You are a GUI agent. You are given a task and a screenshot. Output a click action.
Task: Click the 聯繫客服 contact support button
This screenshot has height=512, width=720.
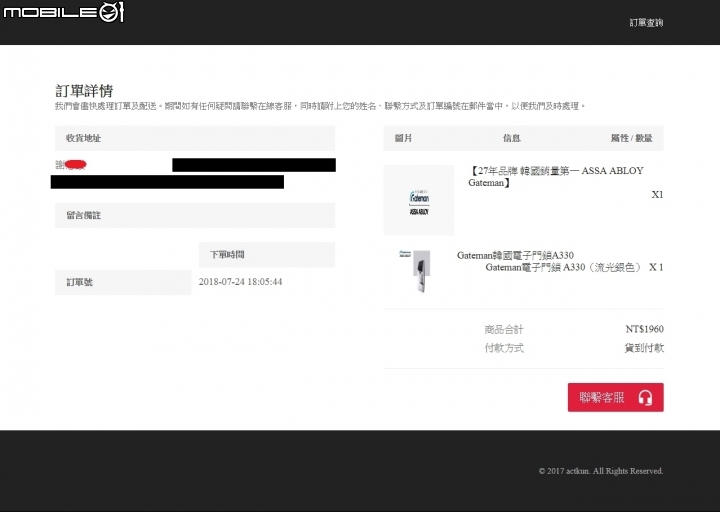615,397
